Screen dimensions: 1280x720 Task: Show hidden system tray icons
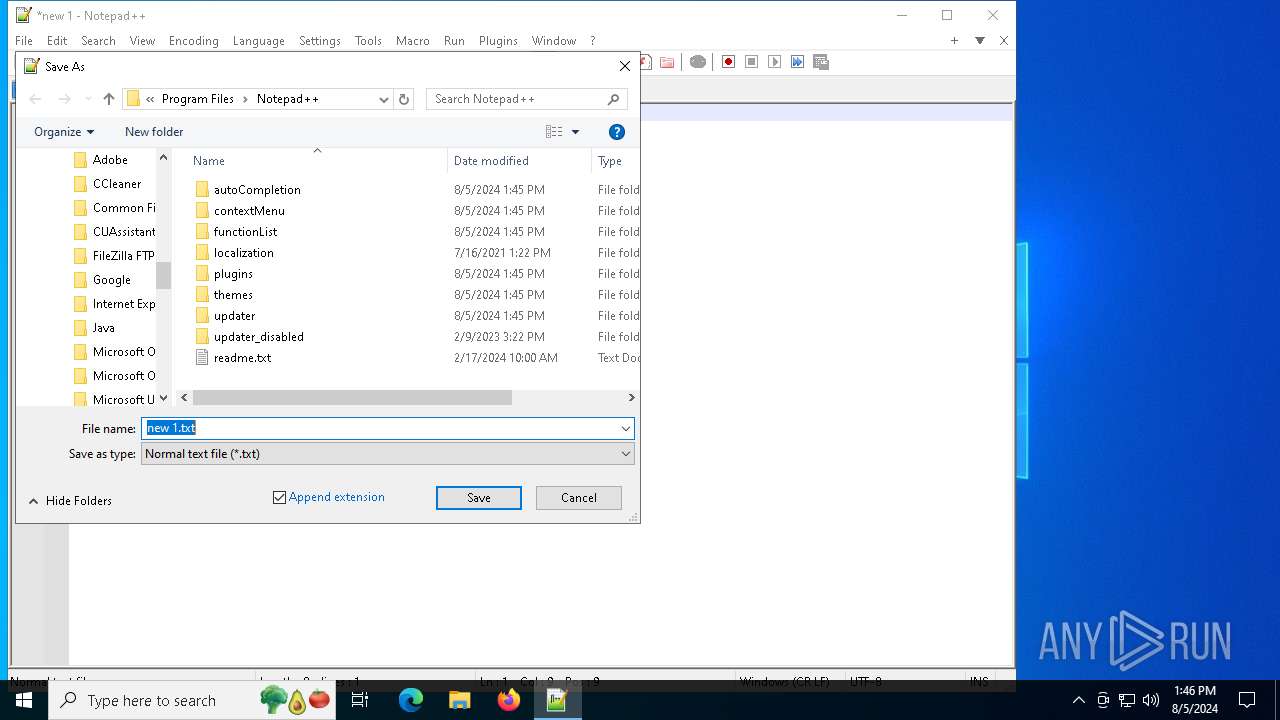[1078, 700]
